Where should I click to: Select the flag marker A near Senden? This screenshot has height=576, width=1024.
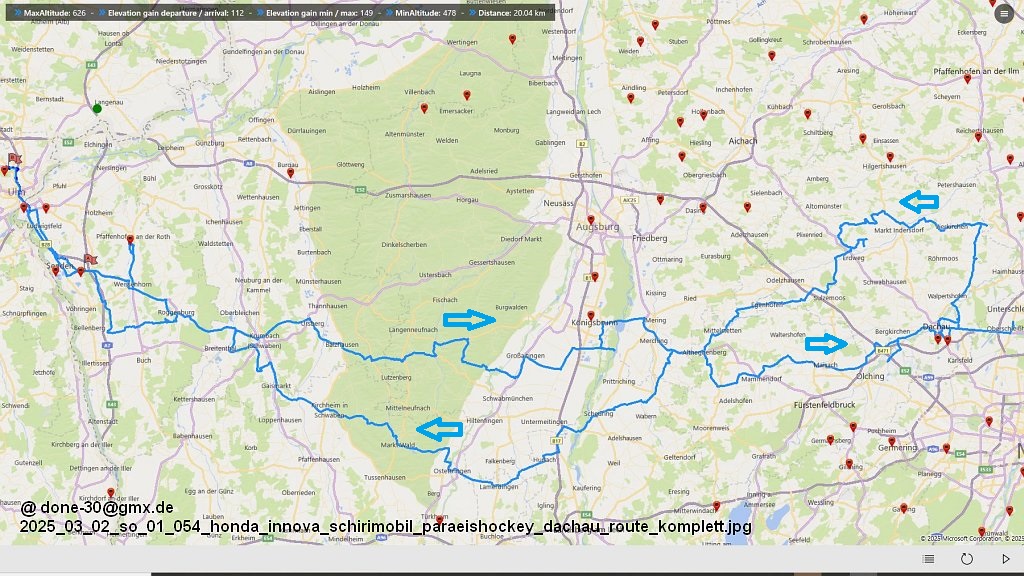pos(90,260)
